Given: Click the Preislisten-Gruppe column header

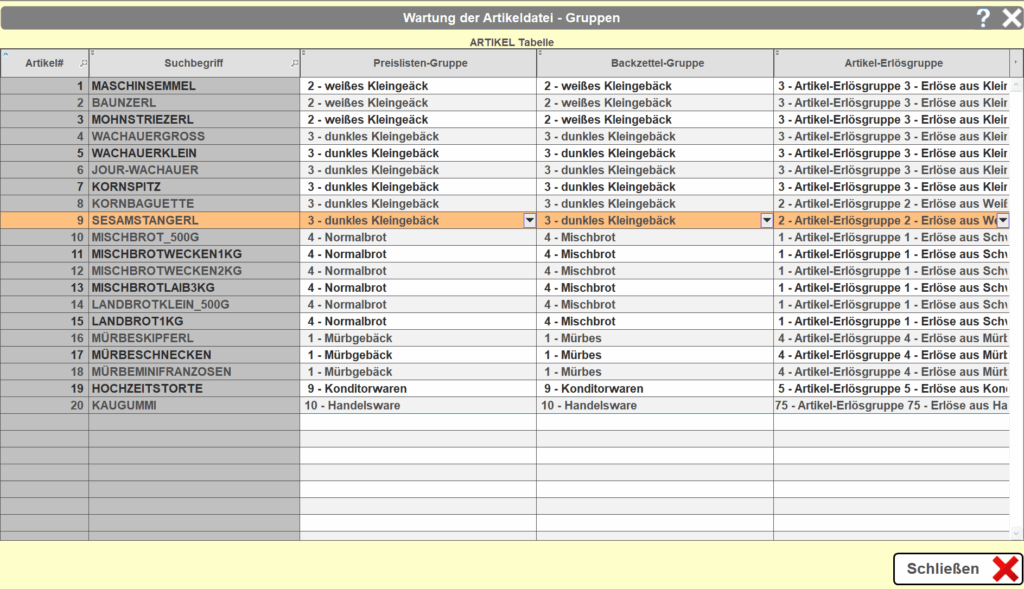Looking at the screenshot, I should 420,63.
